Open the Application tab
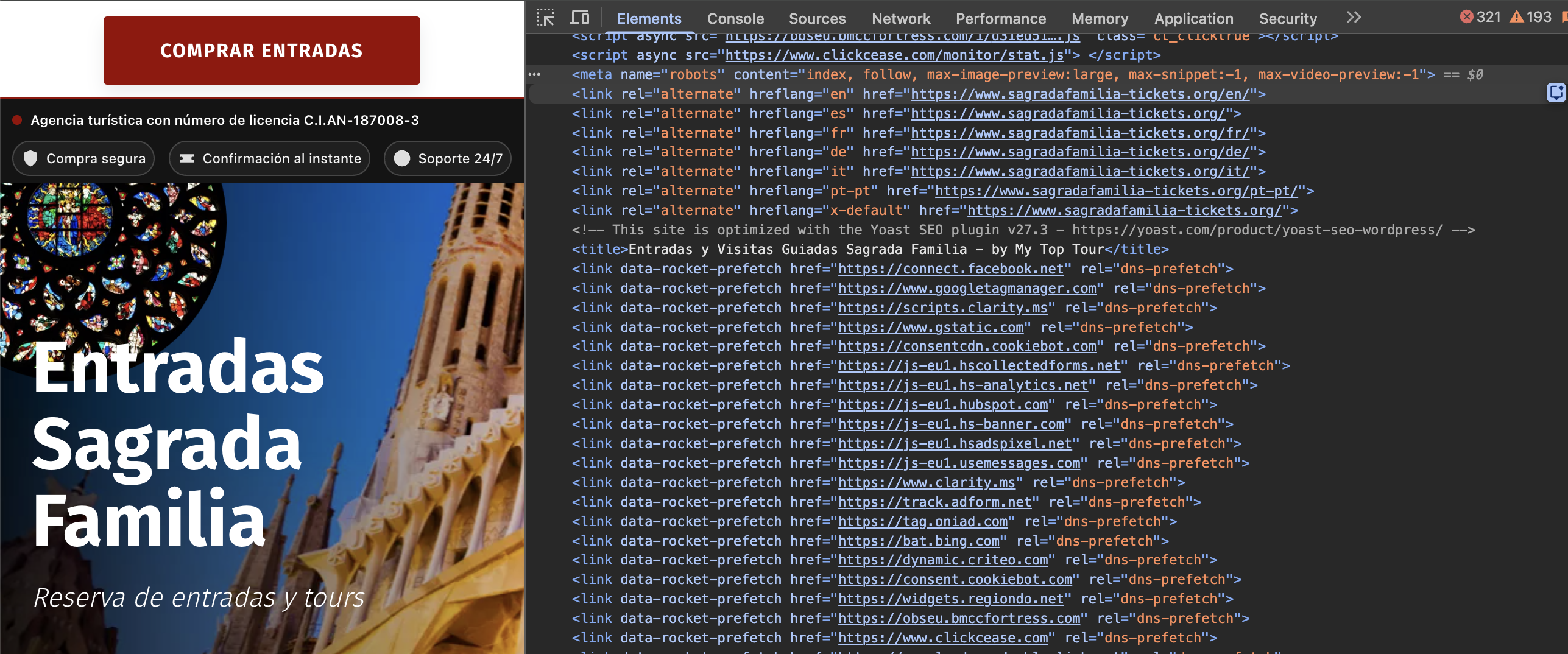Image resolution: width=1568 pixels, height=654 pixels. tap(1193, 18)
